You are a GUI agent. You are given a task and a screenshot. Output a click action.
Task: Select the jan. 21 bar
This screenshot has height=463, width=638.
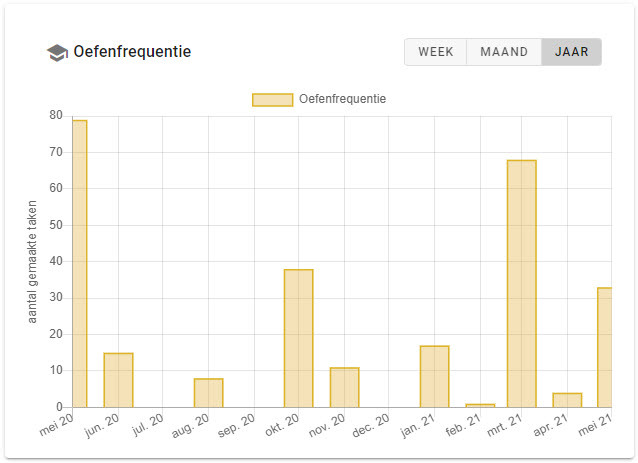(x=434, y=376)
